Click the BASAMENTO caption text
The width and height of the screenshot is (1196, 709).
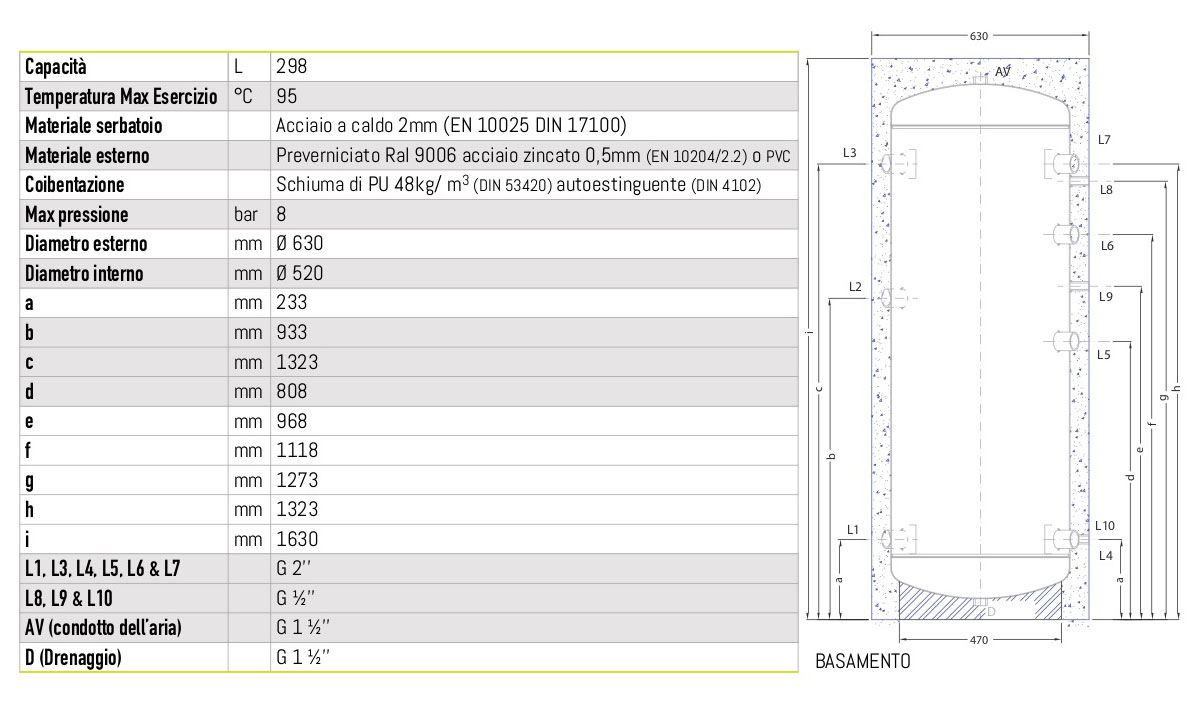click(x=863, y=662)
